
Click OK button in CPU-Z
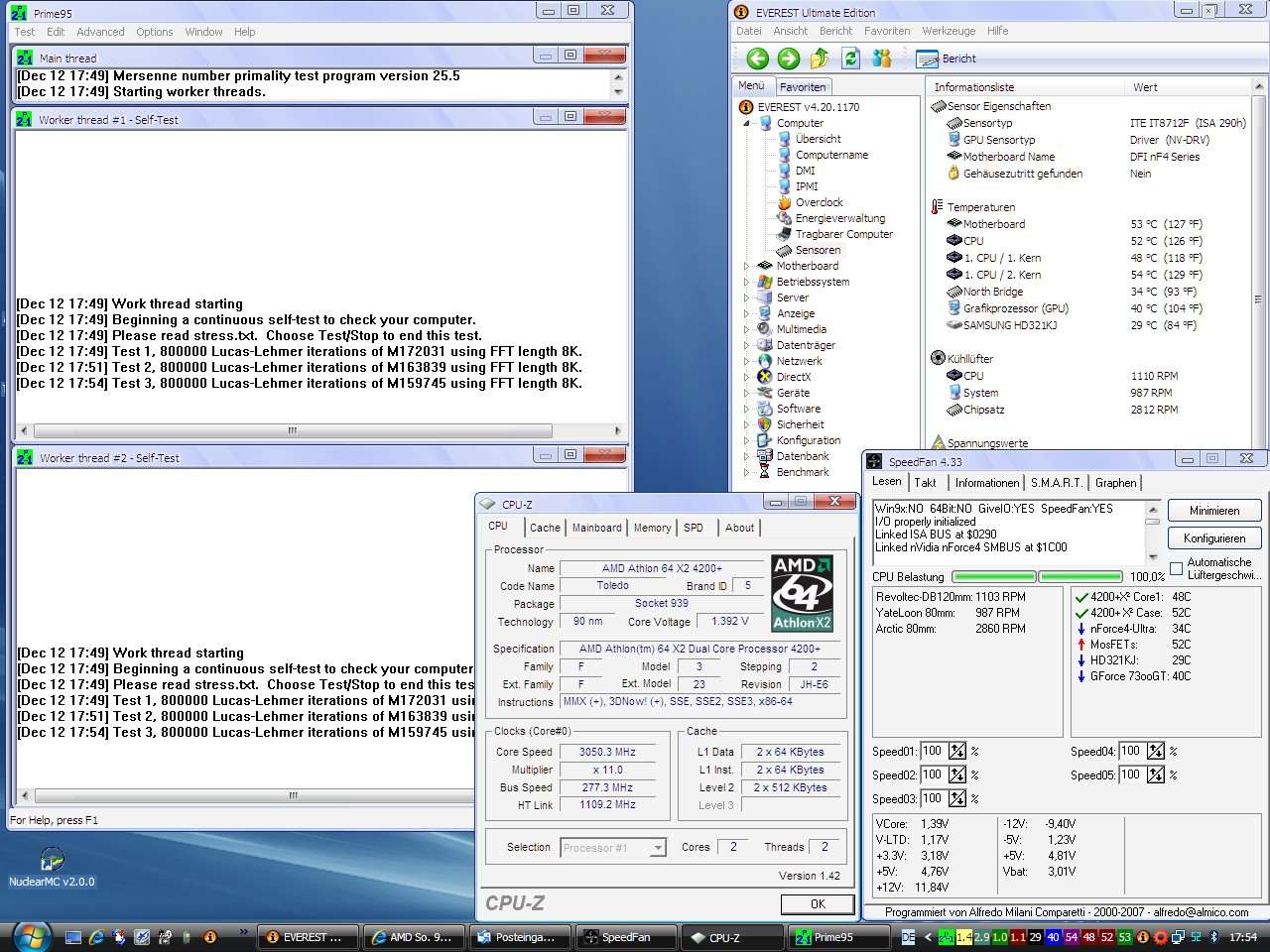coord(818,904)
